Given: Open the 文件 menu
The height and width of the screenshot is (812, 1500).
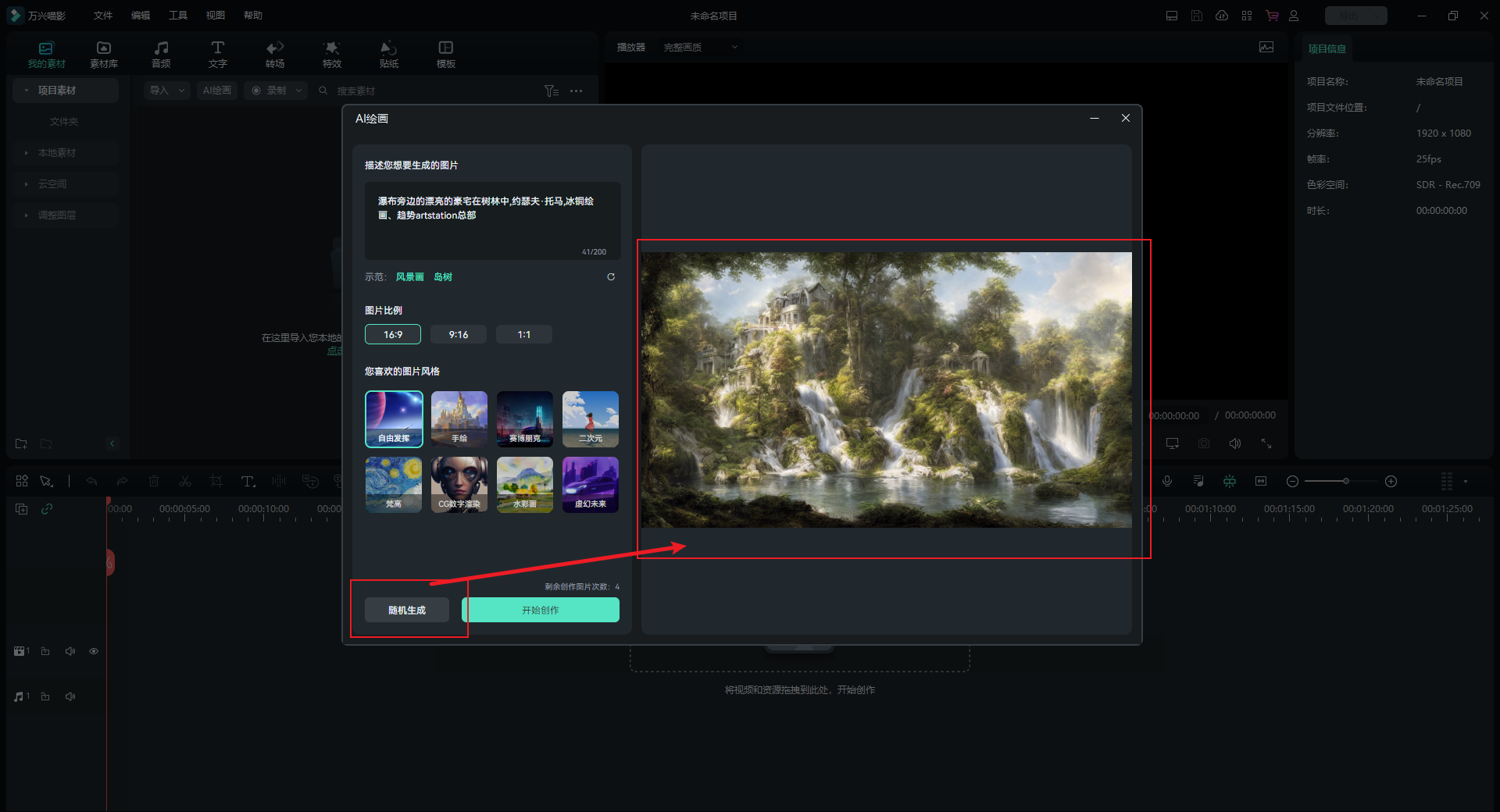Looking at the screenshot, I should pos(103,16).
